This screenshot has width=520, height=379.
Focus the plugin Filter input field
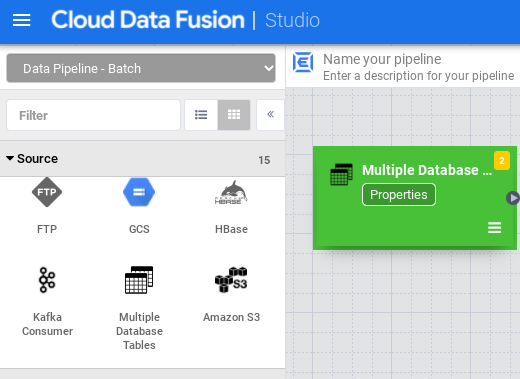point(93,115)
